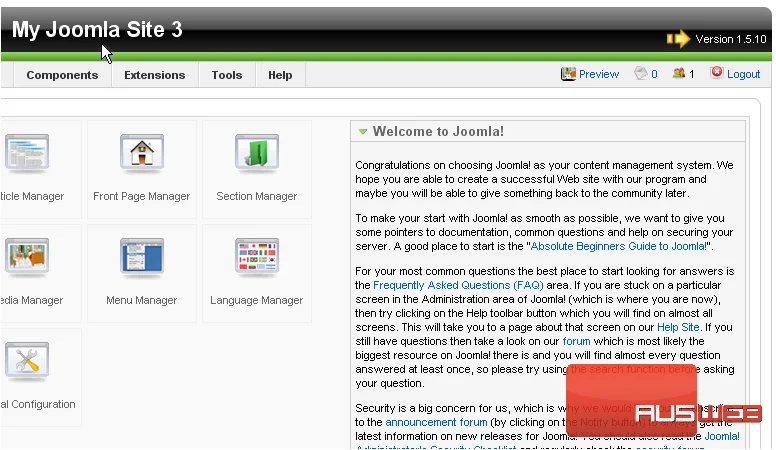Follow the forum link in welcome text

pos(577,341)
